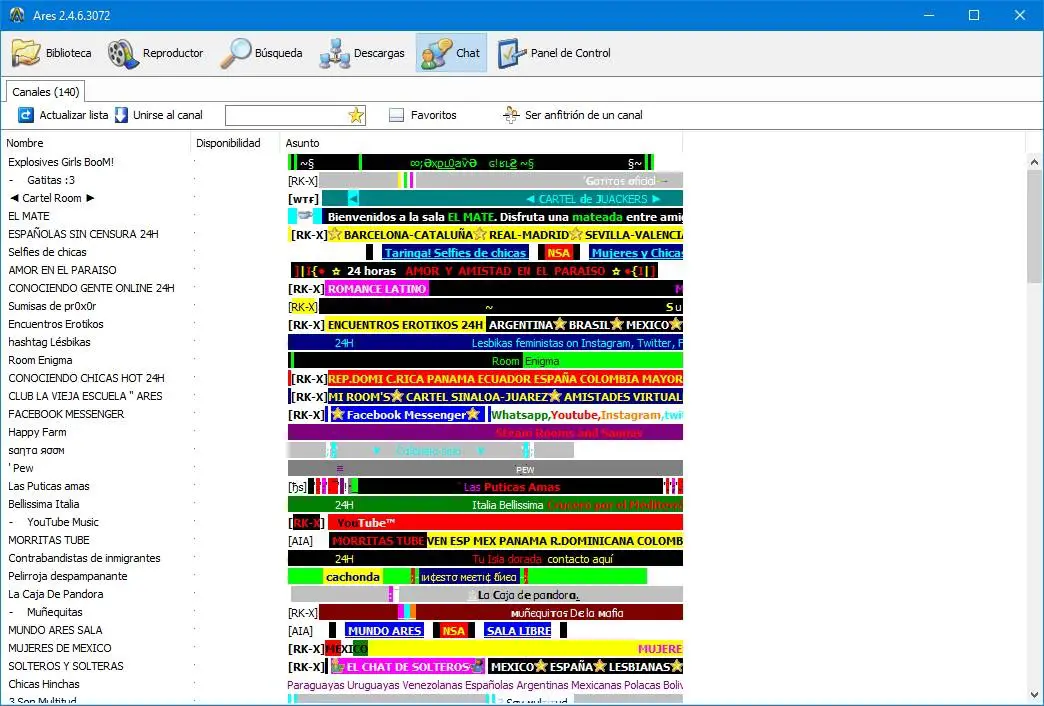Select channel "Muñequitas"
Viewport: 1044px width, 706px height.
55,611
